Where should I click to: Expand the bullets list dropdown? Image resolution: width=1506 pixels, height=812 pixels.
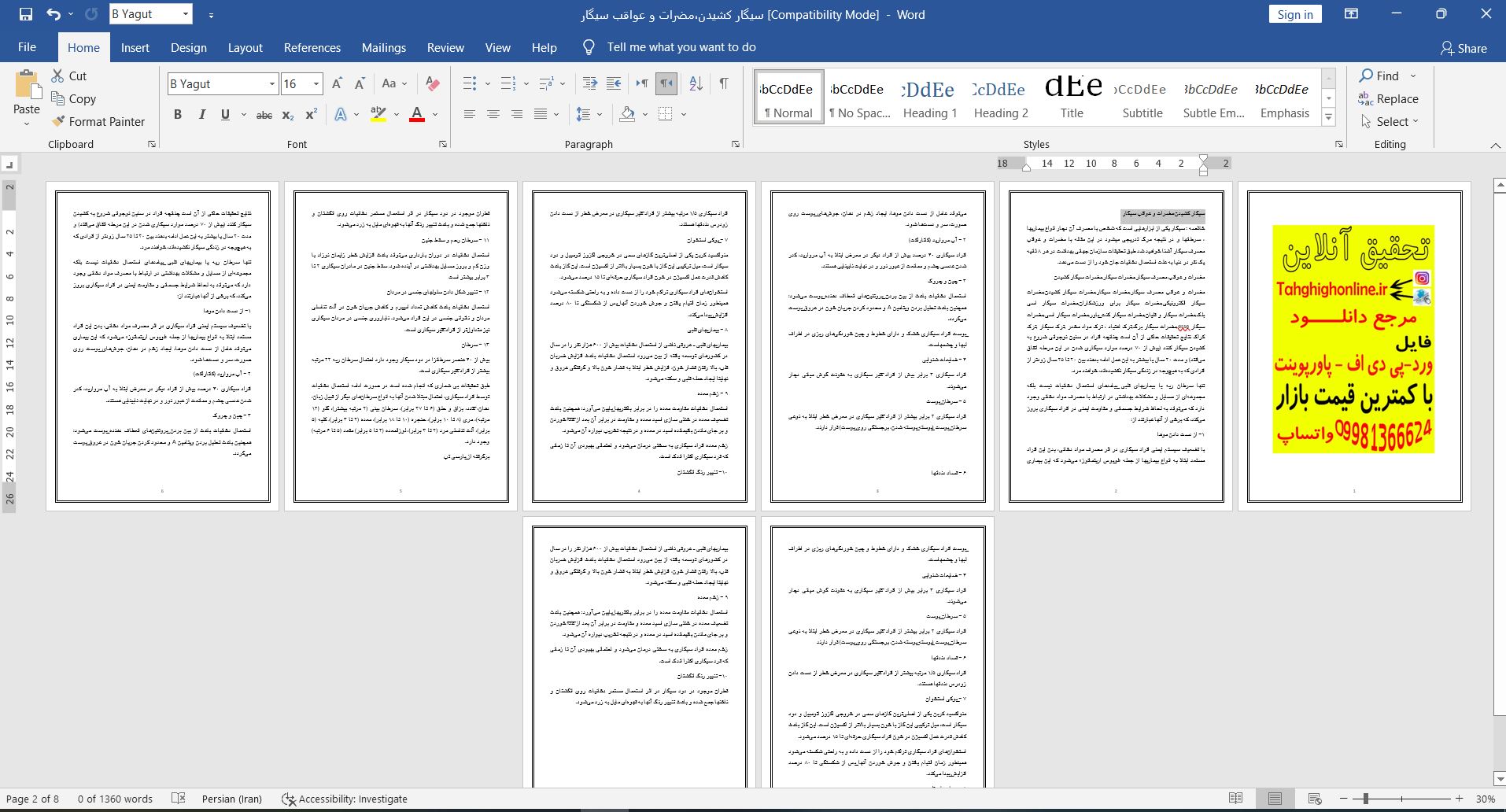pyautogui.click(x=487, y=83)
